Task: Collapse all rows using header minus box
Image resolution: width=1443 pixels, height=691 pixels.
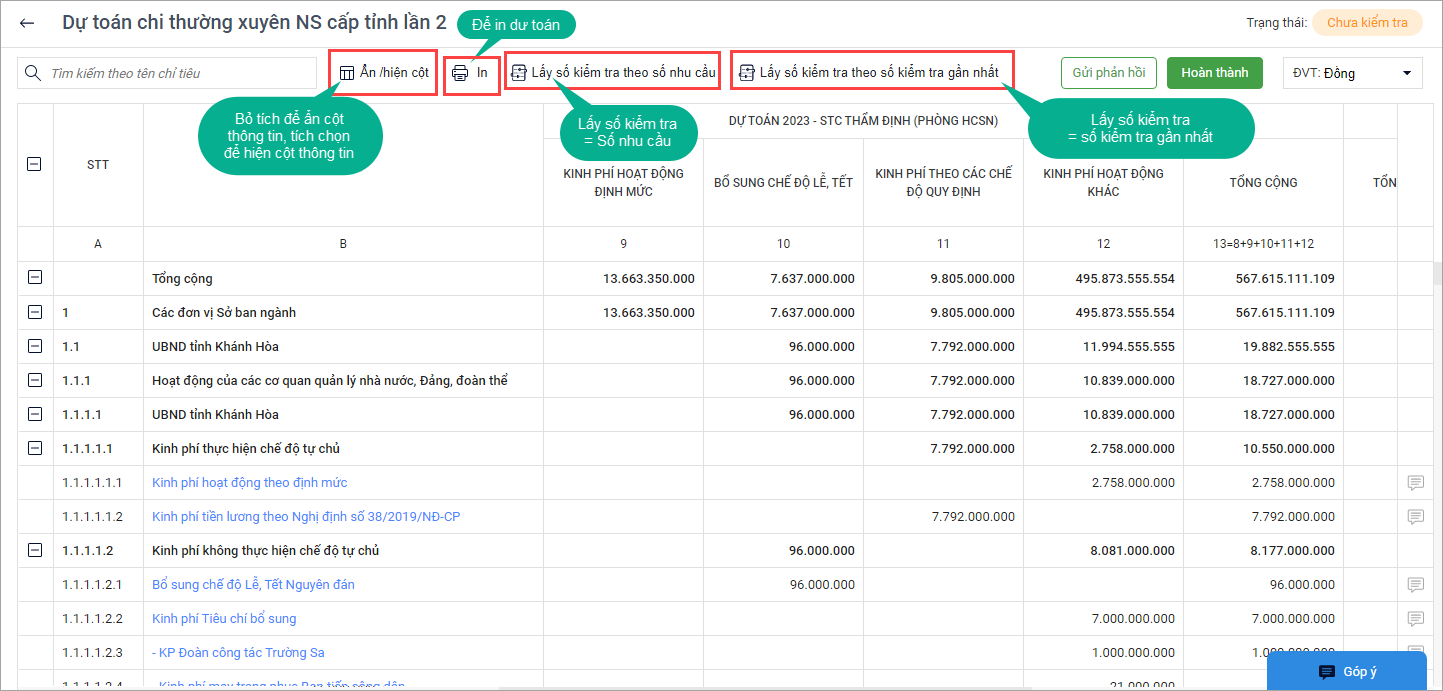Action: [x=35, y=164]
